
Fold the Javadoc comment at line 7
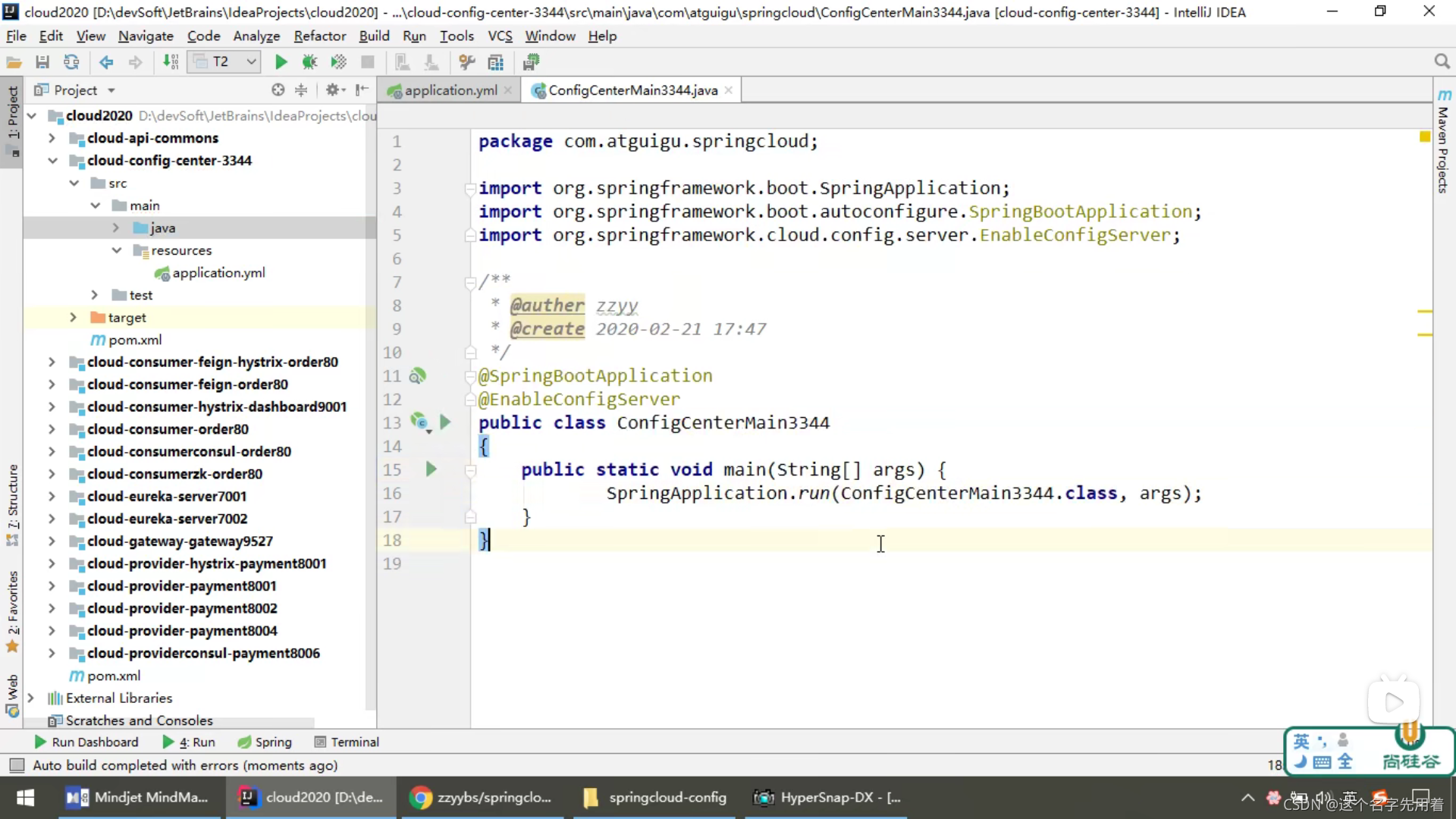pos(470,282)
